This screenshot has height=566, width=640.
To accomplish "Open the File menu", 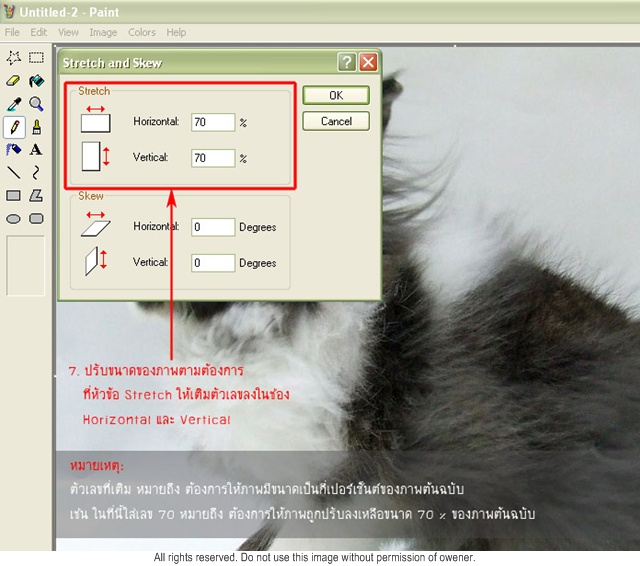I will (12, 32).
